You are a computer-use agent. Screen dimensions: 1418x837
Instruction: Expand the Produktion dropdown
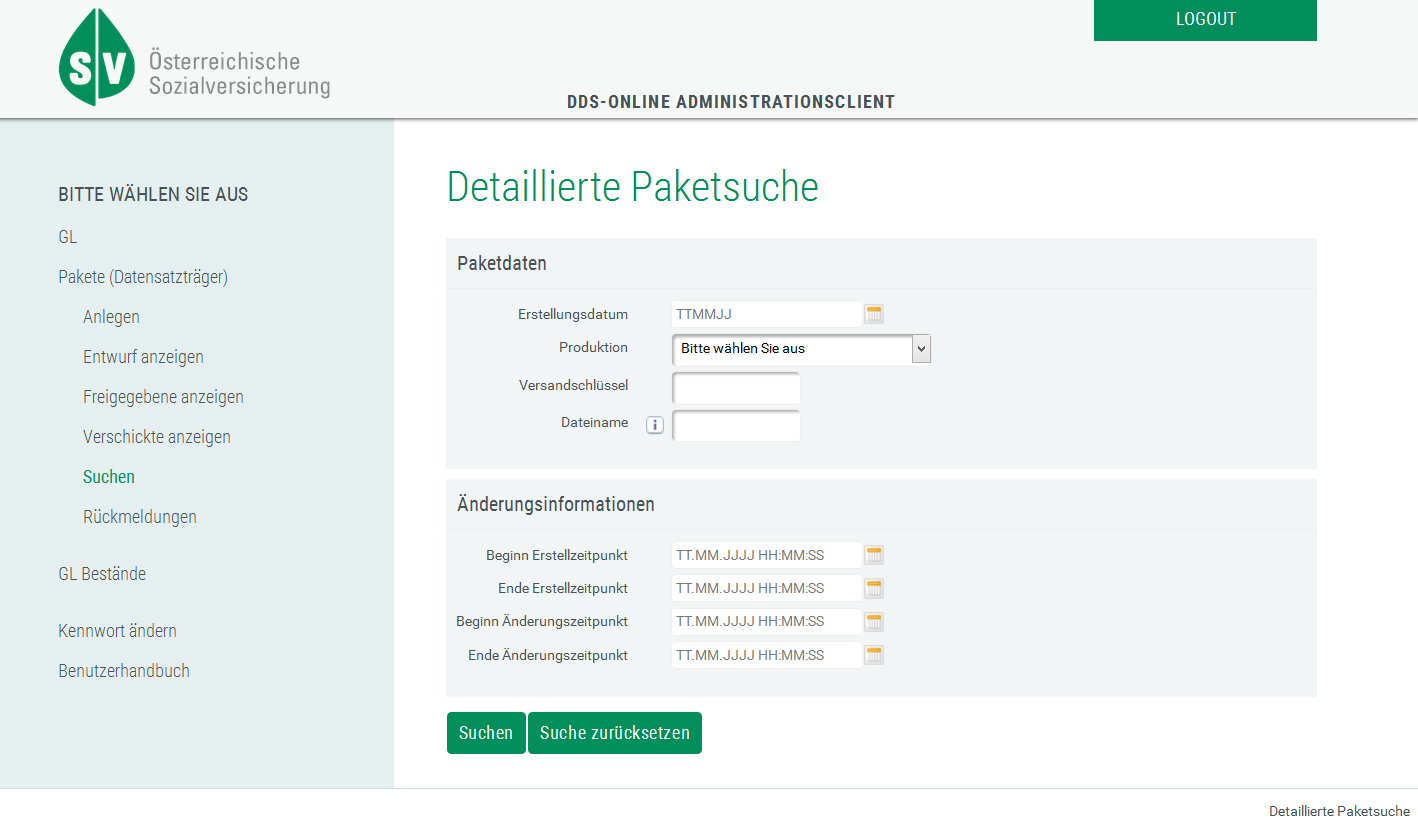[x=801, y=349]
